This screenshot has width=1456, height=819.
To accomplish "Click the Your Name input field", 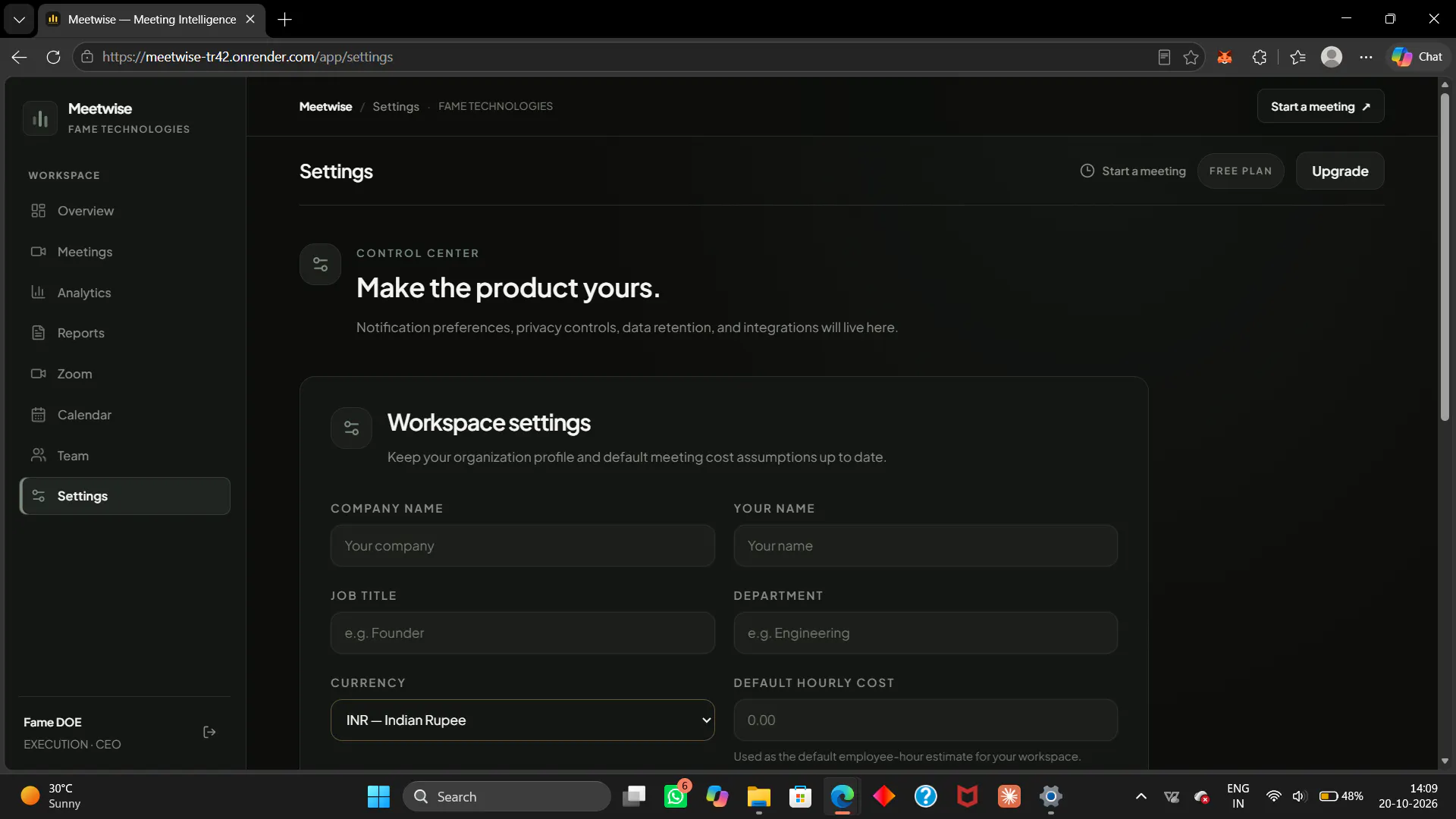I will (x=925, y=546).
